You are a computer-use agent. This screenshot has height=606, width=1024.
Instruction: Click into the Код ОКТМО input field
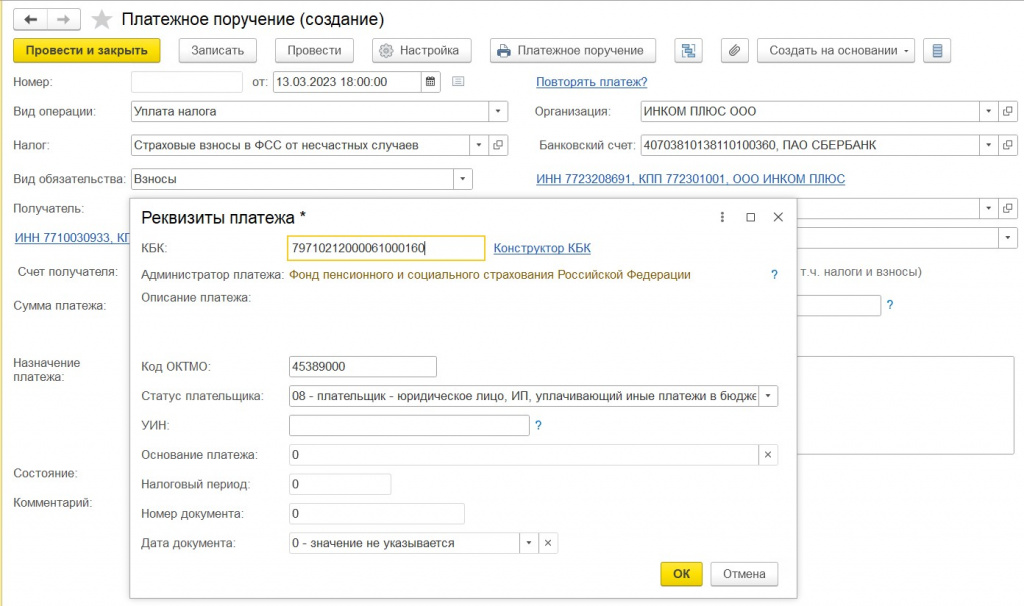(x=362, y=366)
